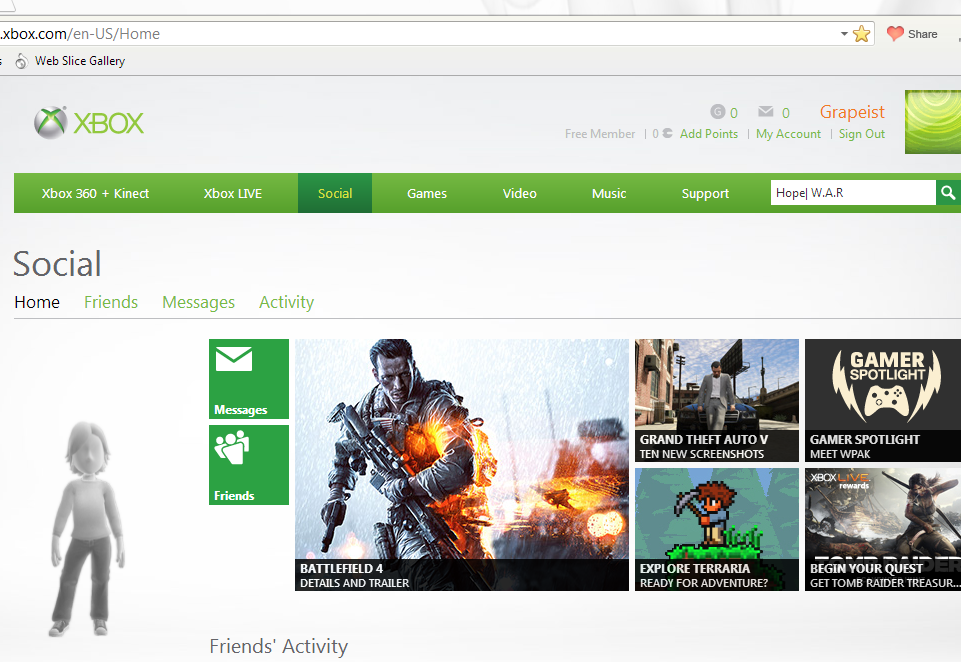
Task: Click the Sign Out link
Action: [x=862, y=134]
